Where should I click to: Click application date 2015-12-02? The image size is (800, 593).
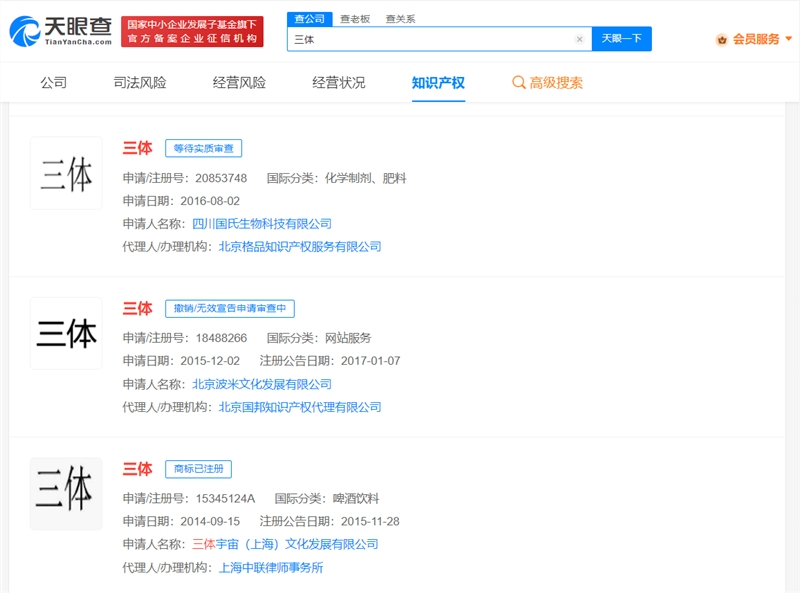(210, 361)
